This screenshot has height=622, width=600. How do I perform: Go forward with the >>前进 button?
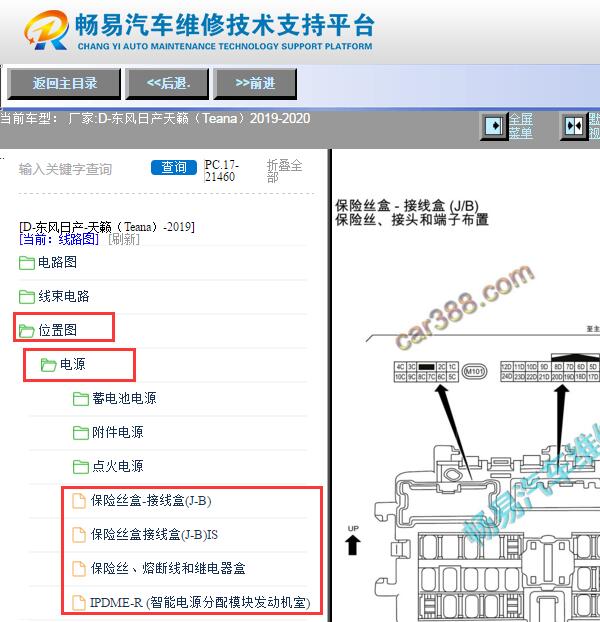(x=255, y=84)
